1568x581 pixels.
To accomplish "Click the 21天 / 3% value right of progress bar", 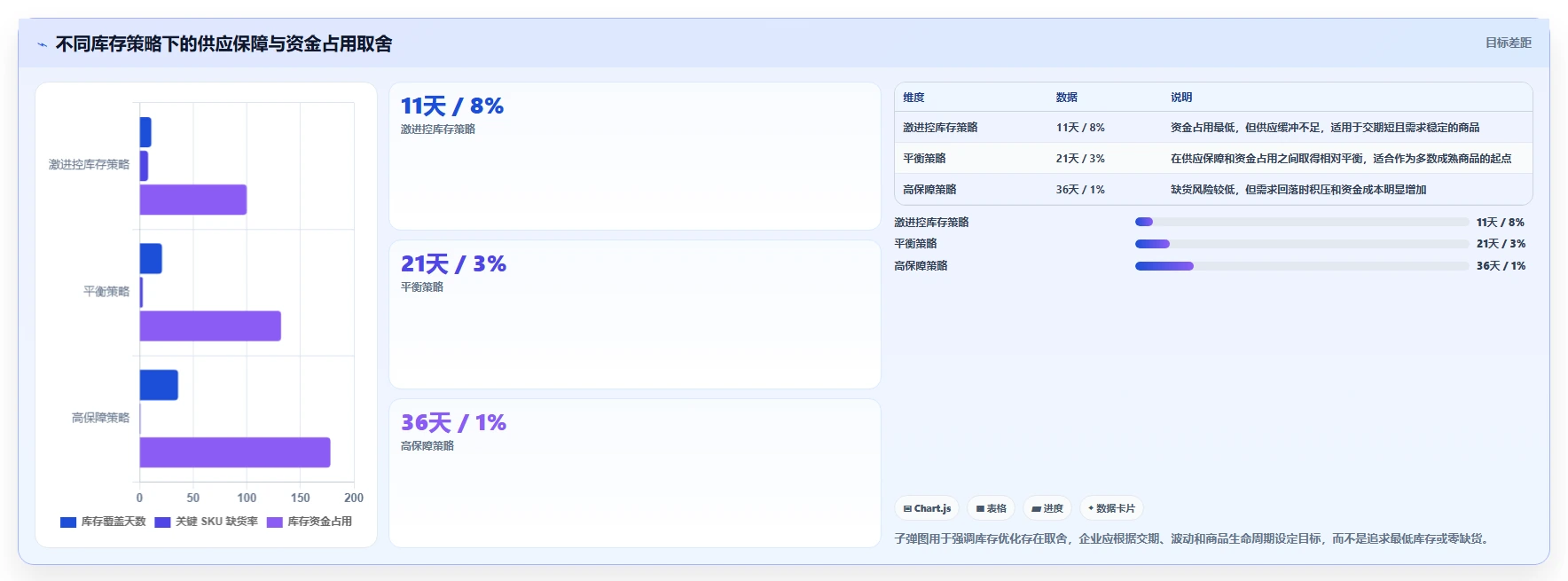I will coord(1501,244).
